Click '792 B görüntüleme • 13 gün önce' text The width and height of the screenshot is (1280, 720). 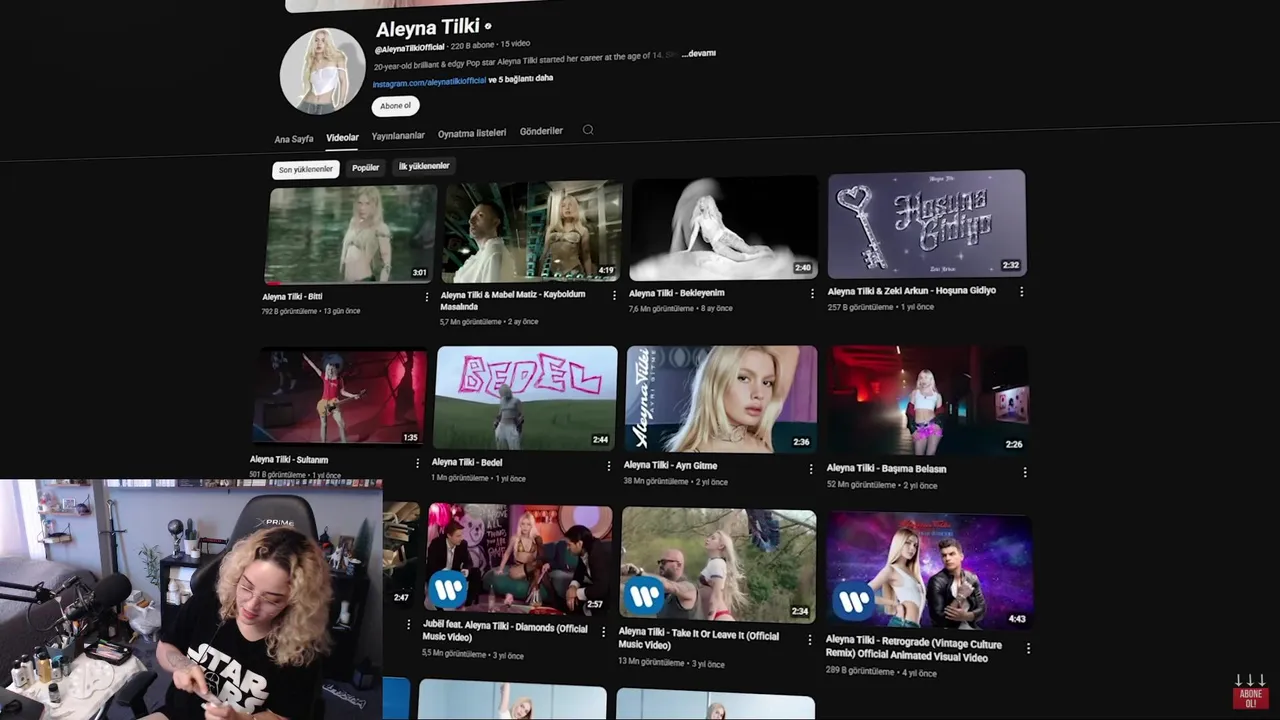[x=311, y=311]
